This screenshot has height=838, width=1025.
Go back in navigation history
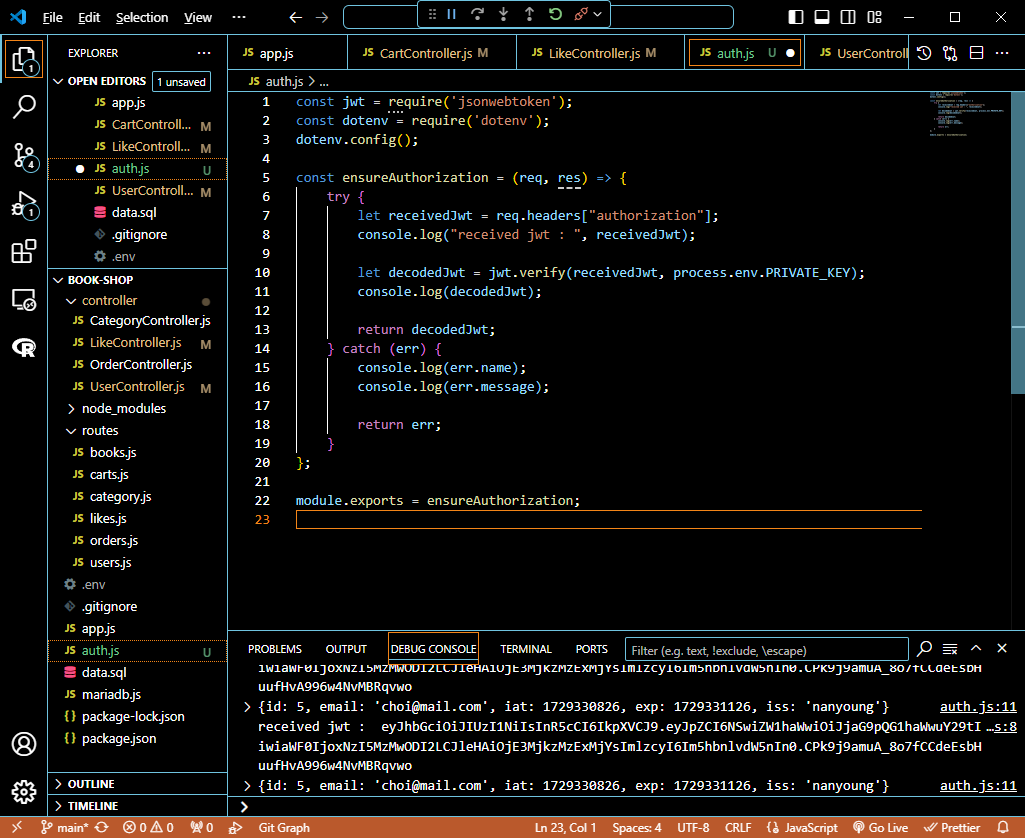tap(295, 18)
